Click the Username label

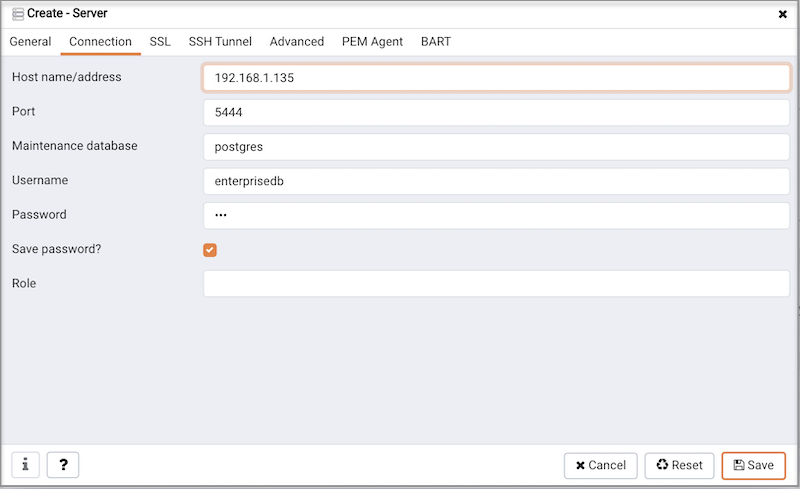(x=40, y=180)
